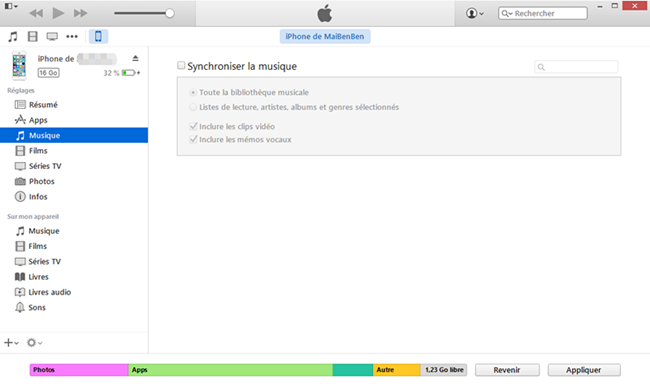Screen dimensions: 650x386
Task: Click the 1,23 Go libre segment
Action: point(444,370)
